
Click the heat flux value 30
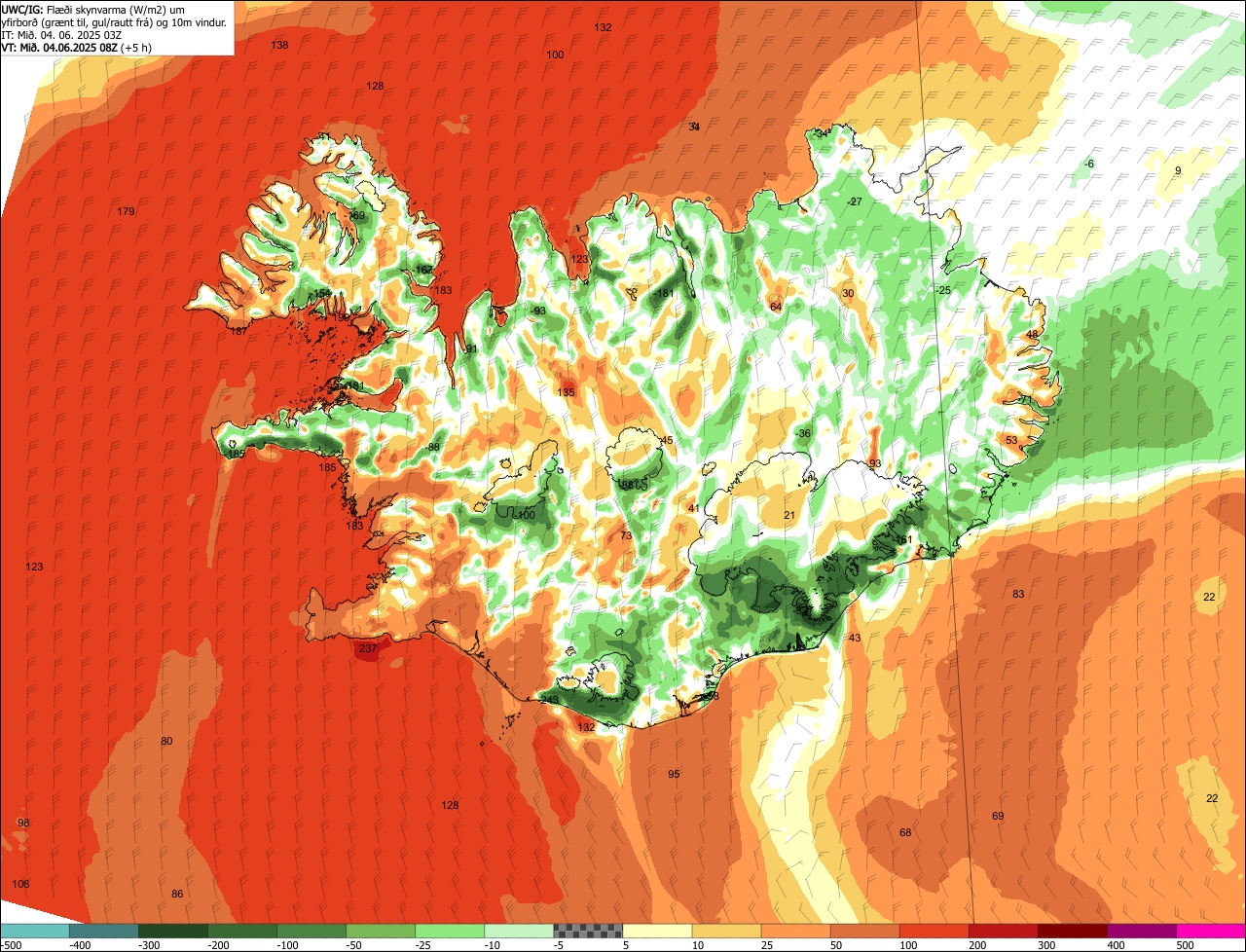coord(848,294)
